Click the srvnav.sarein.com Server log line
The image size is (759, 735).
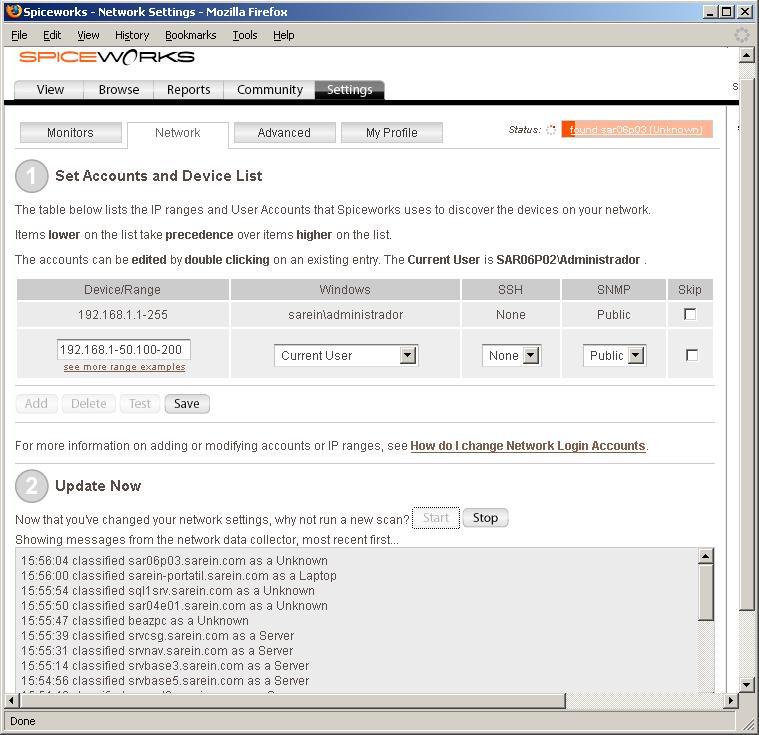(x=157, y=651)
